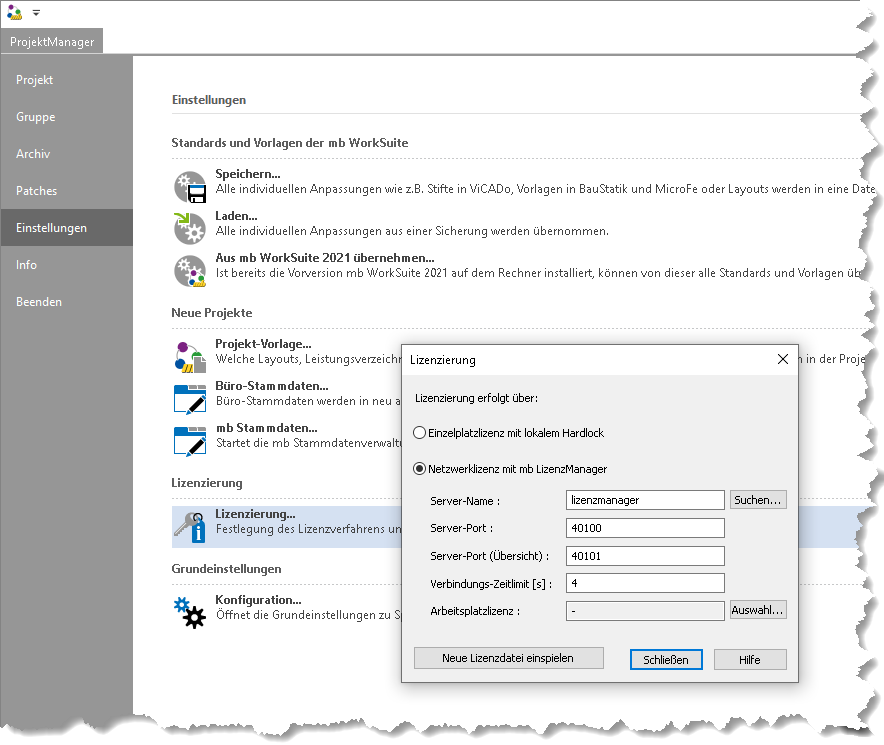Viewport: 884px width, 745px height.
Task: Click the WorkSuite 2021 übernehmen icon
Action: pyautogui.click(x=190, y=271)
